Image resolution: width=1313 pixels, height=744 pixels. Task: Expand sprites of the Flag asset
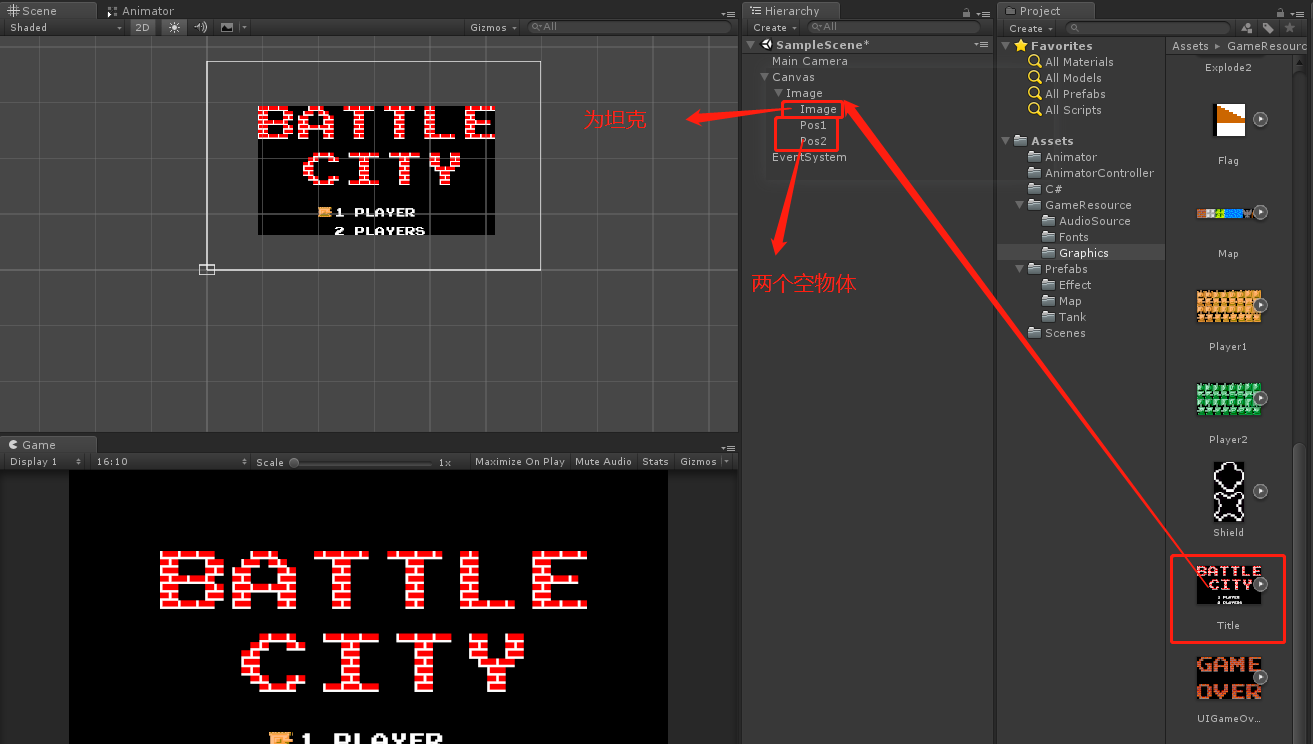point(1260,119)
